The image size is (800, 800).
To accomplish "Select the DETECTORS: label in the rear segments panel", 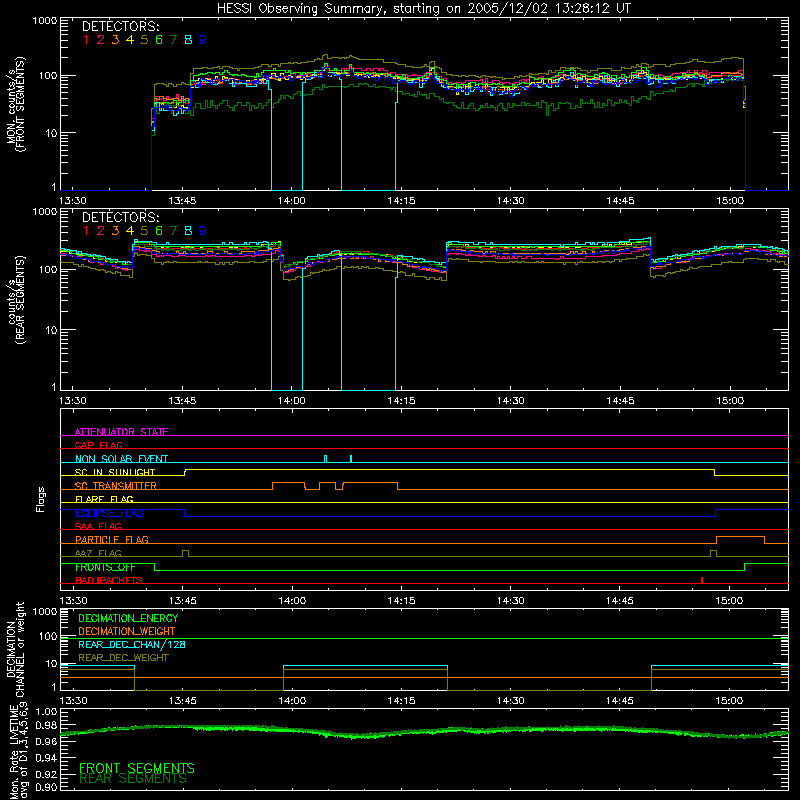I will pos(120,218).
